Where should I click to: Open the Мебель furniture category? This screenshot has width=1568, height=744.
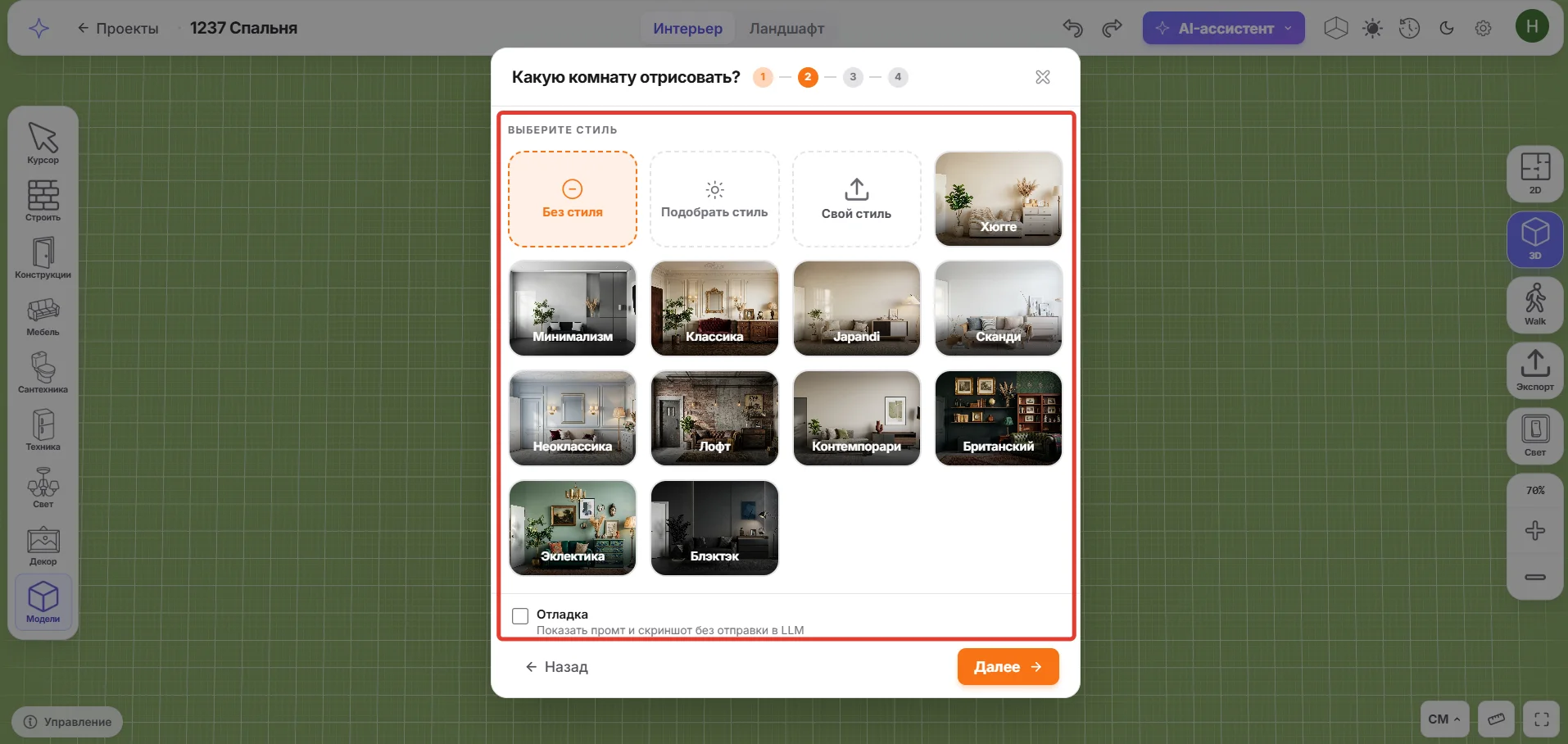43,315
